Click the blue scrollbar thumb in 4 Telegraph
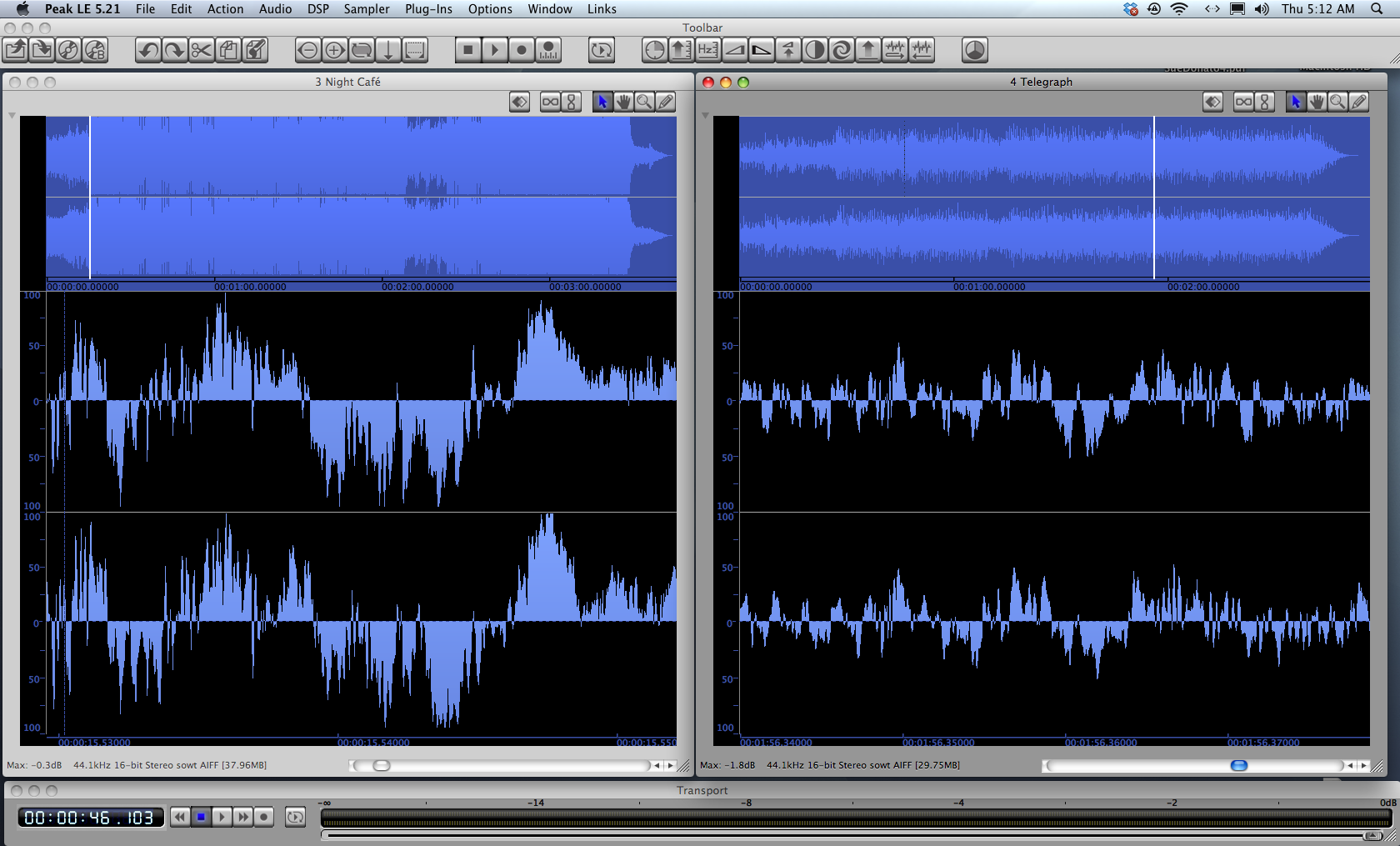1400x846 pixels. click(1239, 765)
